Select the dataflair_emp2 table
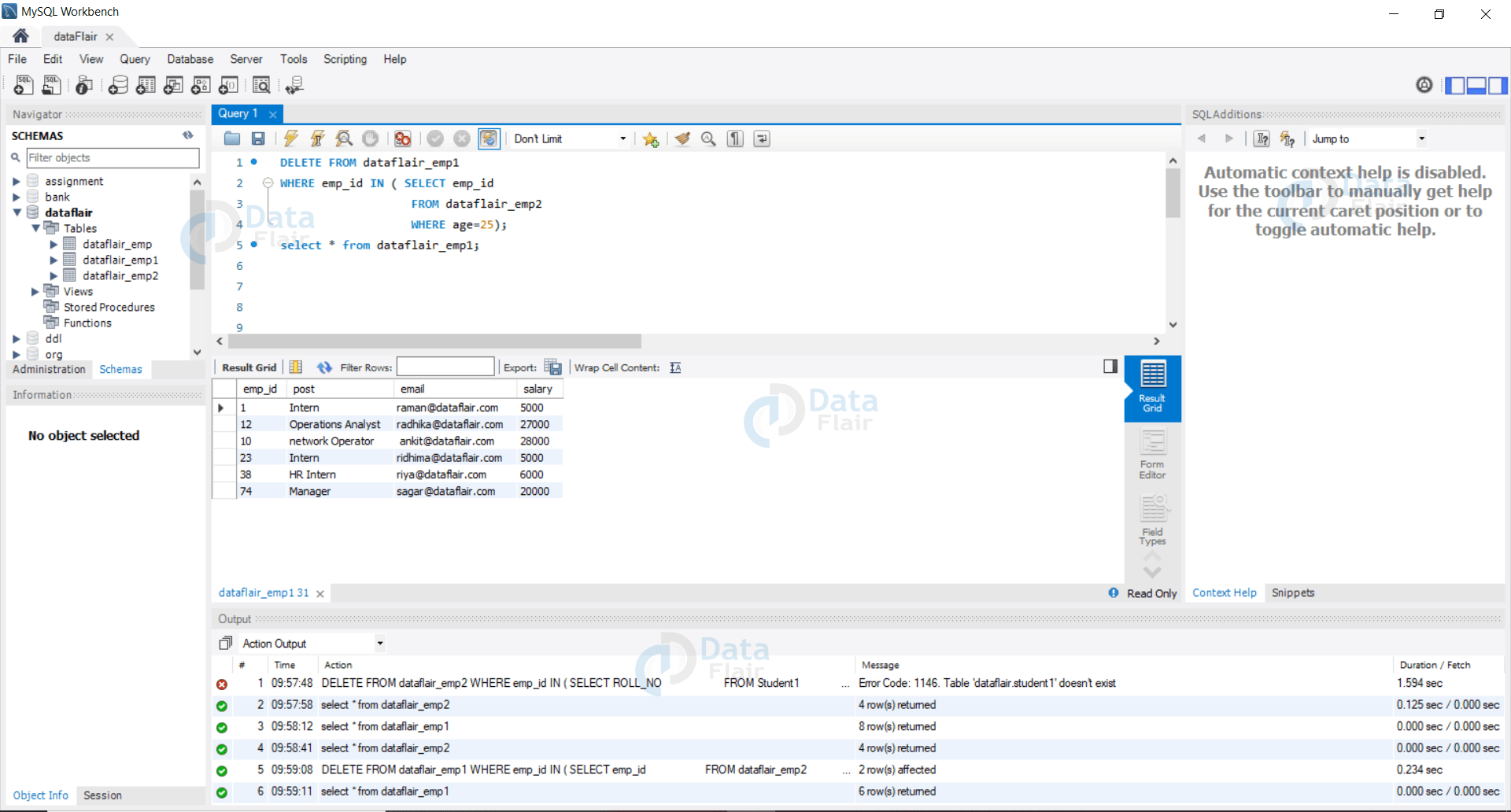This screenshot has width=1511, height=812. click(x=120, y=275)
